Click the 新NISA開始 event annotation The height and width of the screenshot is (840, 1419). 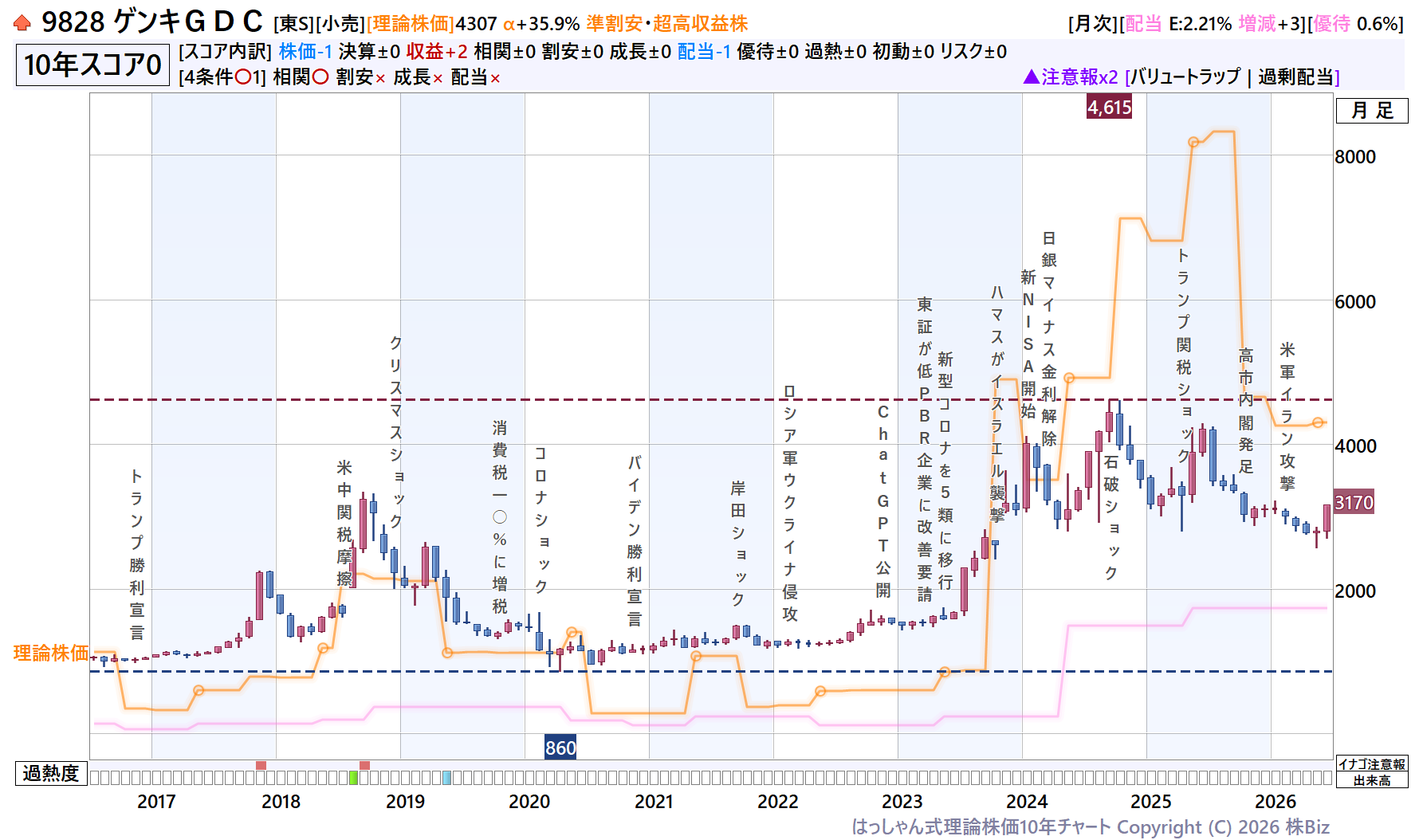click(x=1028, y=343)
